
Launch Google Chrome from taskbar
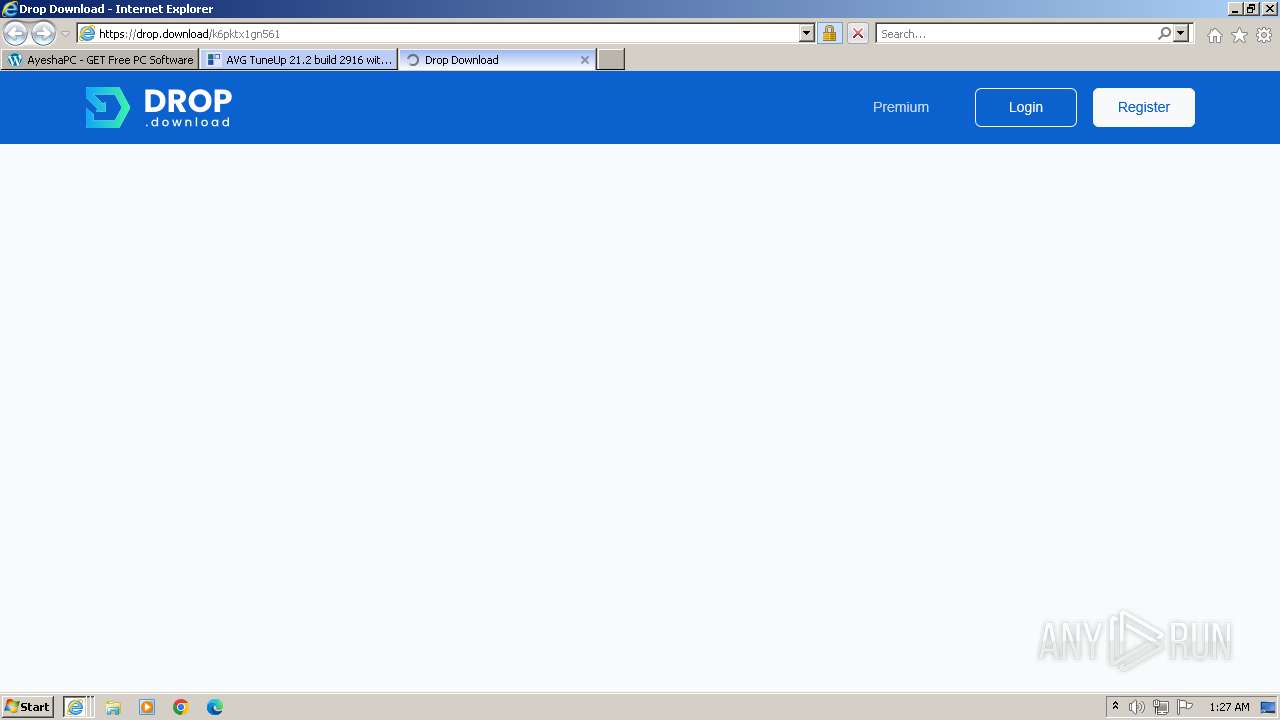click(x=181, y=707)
